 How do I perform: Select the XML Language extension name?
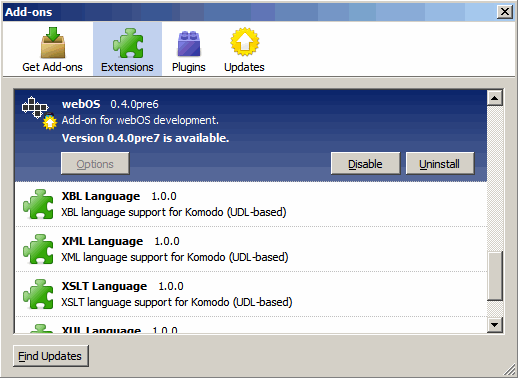[x=102, y=241]
